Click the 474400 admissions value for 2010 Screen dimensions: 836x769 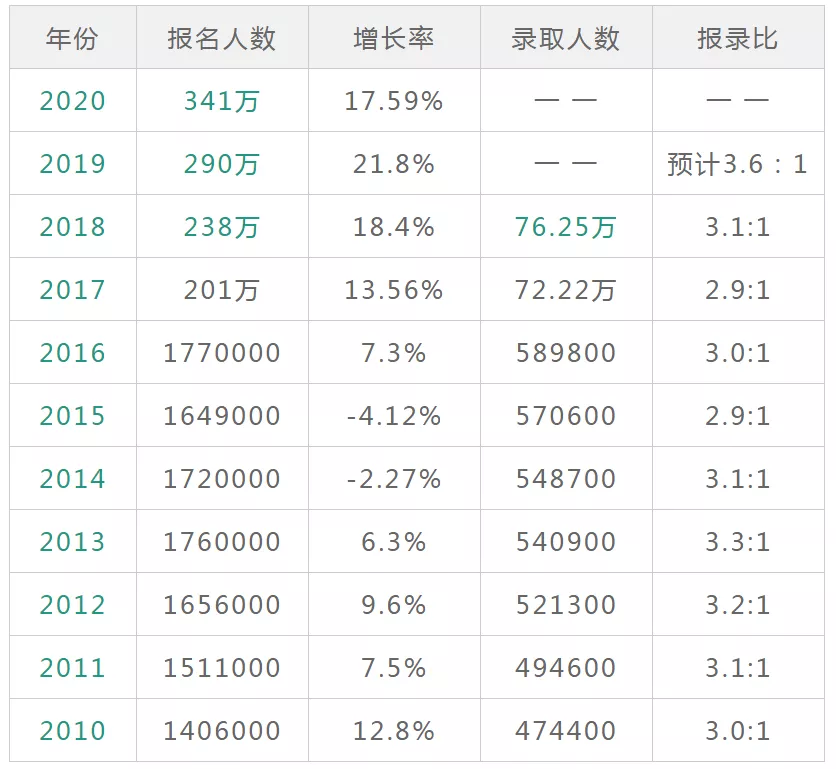click(565, 730)
